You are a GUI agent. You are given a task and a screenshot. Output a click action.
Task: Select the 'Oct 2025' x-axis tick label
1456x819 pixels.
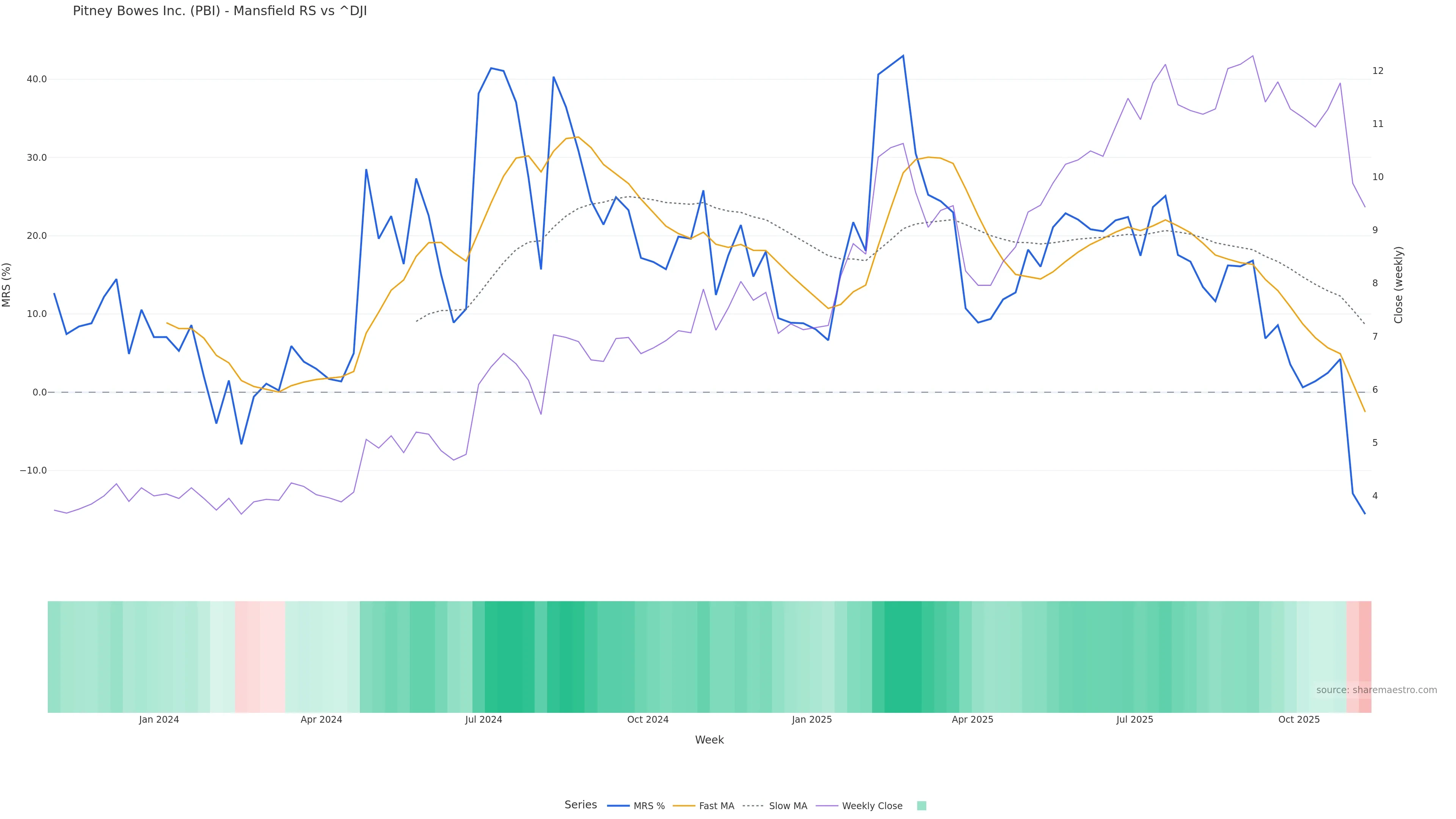(1299, 720)
